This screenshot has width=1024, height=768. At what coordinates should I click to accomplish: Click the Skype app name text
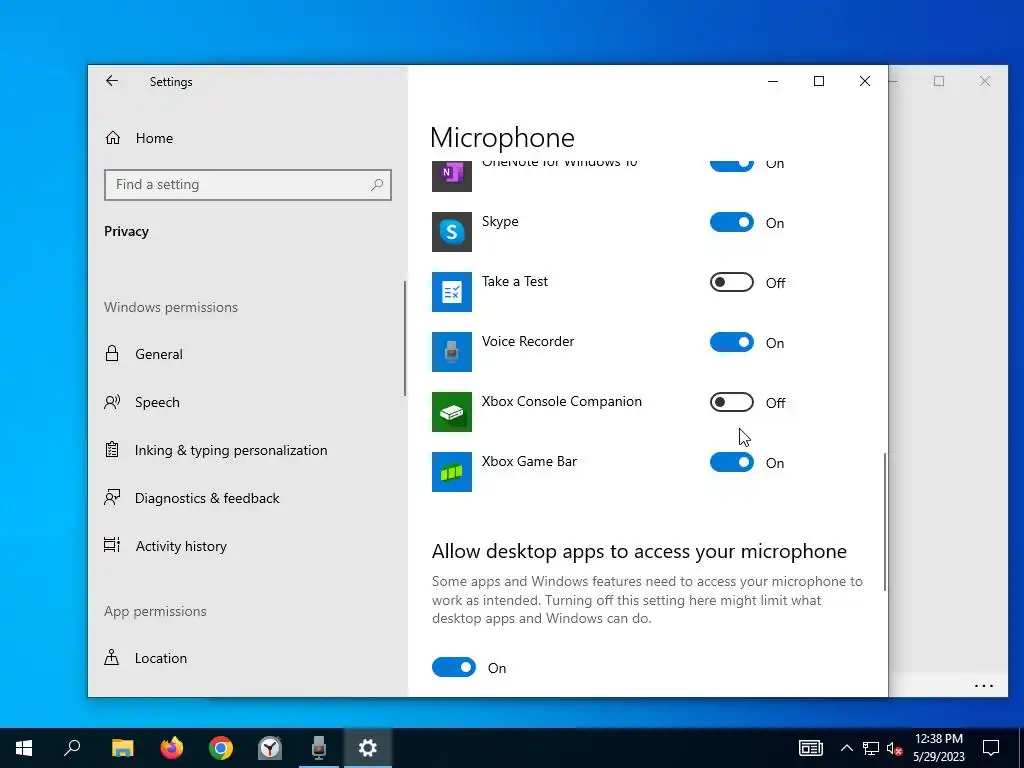point(500,221)
